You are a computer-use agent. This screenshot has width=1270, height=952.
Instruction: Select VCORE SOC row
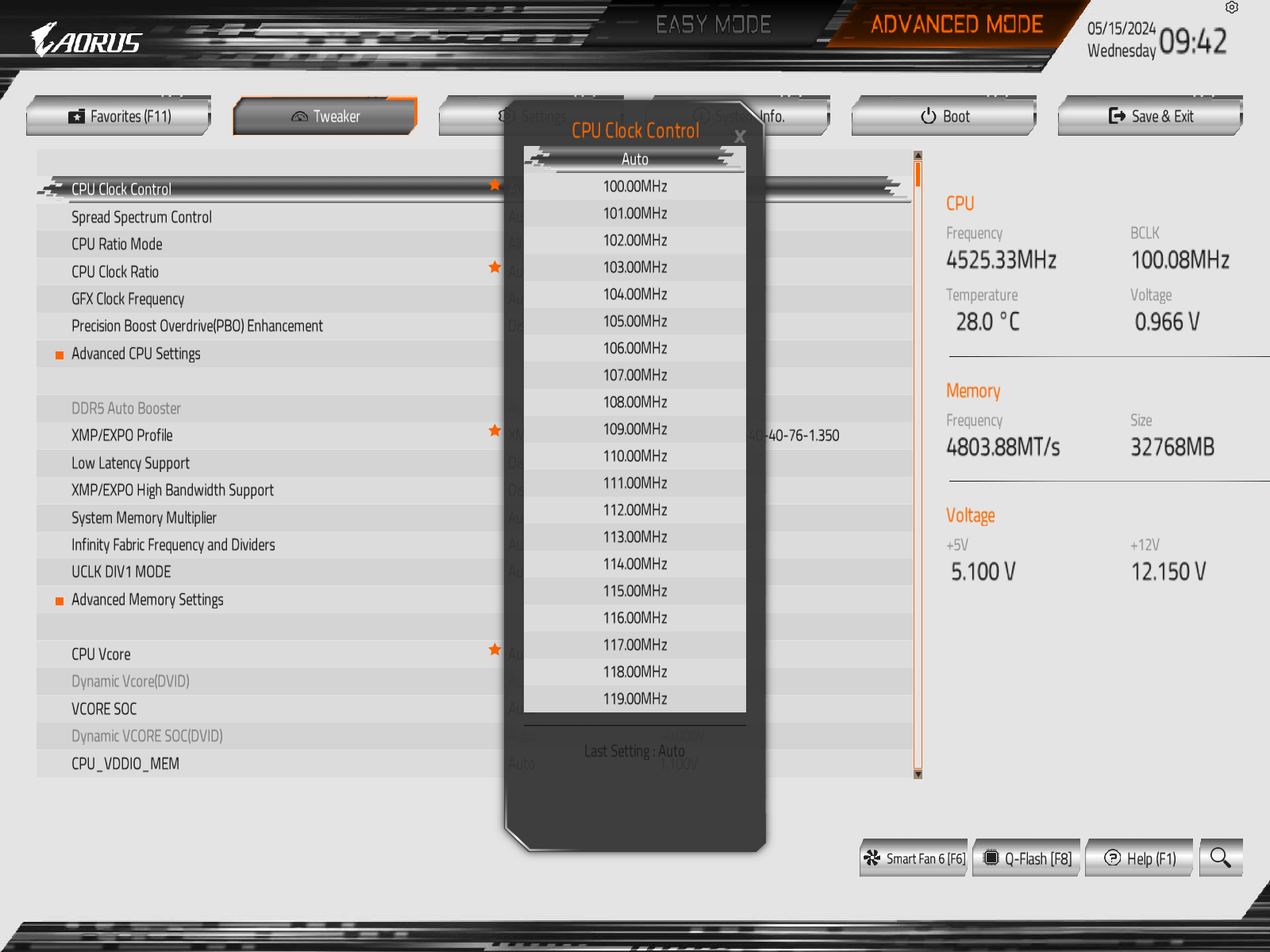474,709
